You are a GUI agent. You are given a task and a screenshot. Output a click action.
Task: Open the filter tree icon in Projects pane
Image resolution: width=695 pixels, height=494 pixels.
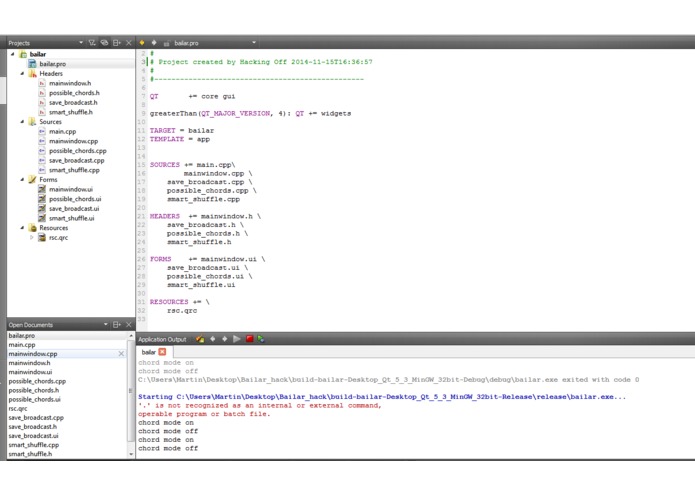(92, 43)
